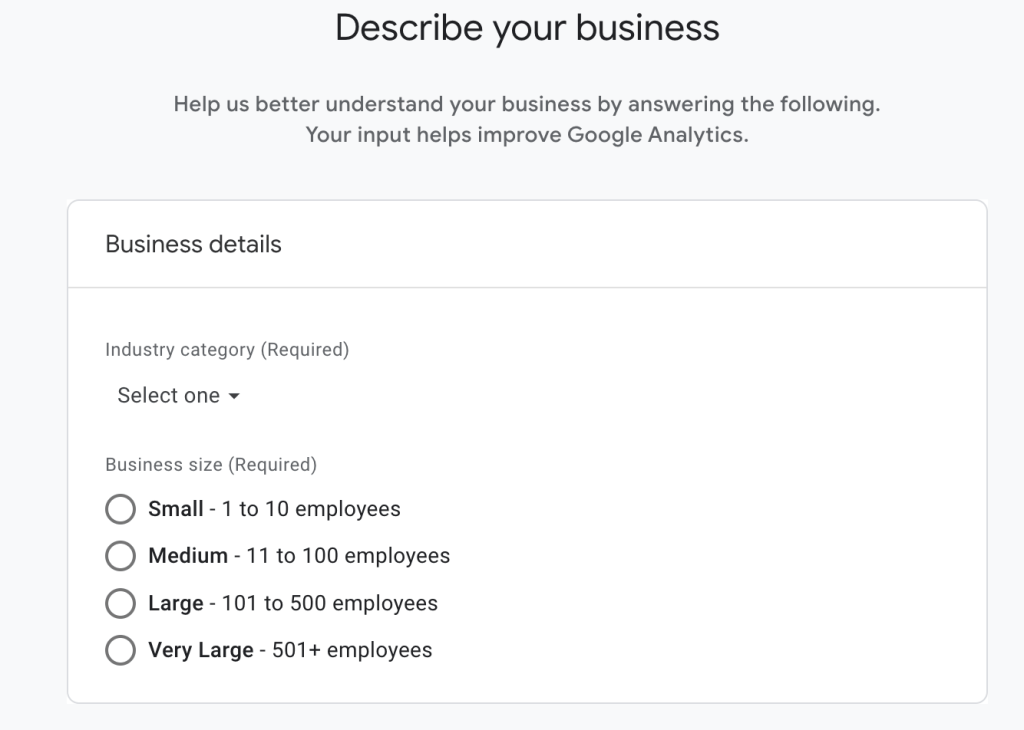Enable the Very Large radio button circle
This screenshot has height=730, width=1024.
pos(120,651)
